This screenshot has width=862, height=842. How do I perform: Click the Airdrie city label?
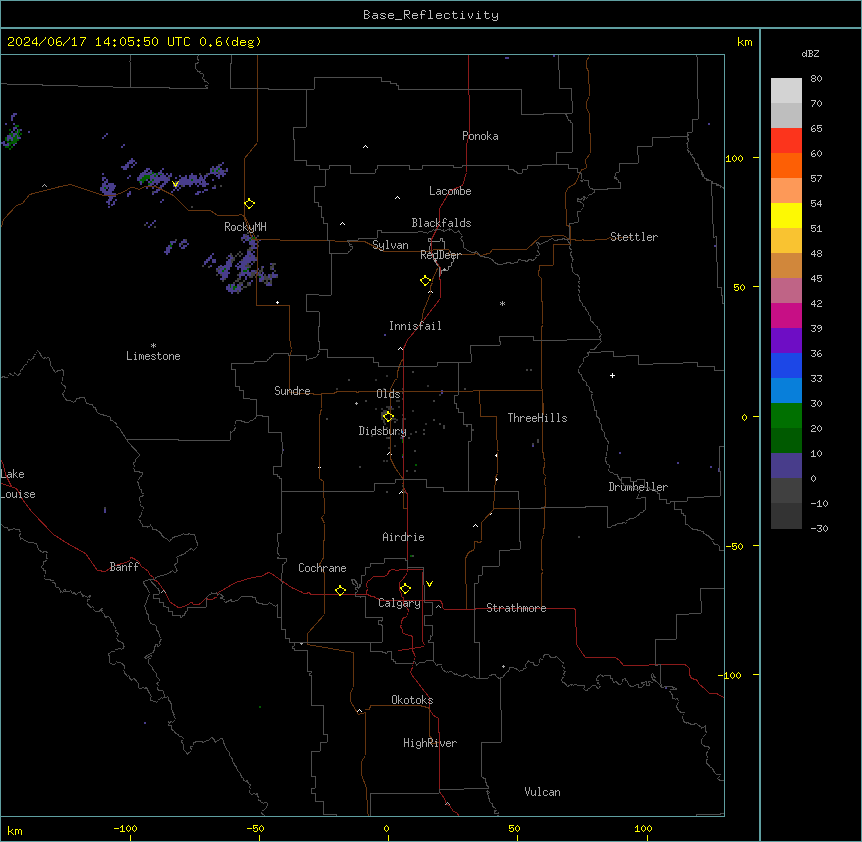tap(403, 537)
